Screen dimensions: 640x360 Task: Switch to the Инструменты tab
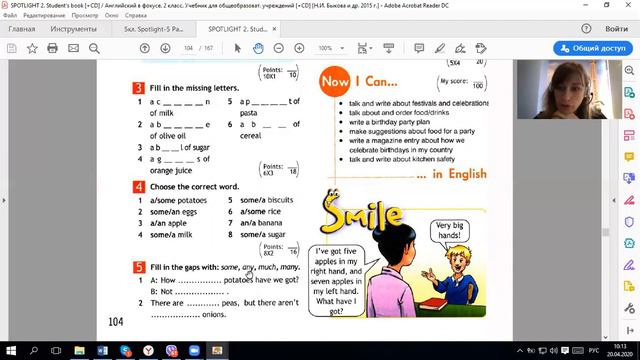tap(73, 29)
